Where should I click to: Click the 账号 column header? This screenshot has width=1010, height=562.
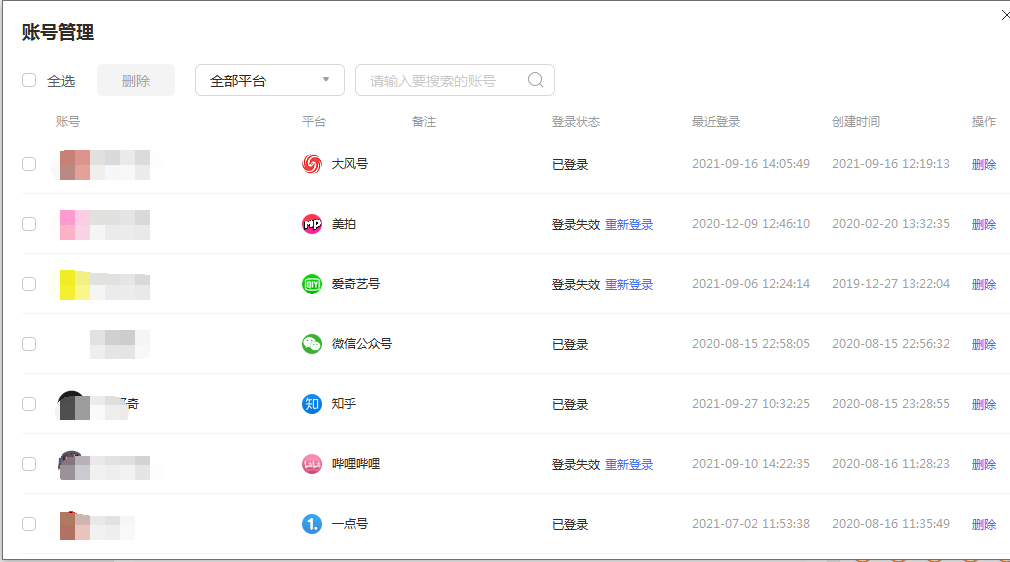point(68,121)
